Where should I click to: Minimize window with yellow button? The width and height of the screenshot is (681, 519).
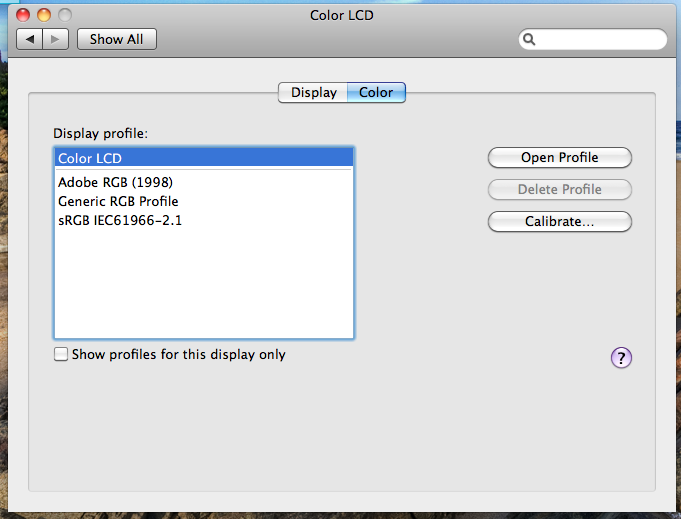pos(44,15)
